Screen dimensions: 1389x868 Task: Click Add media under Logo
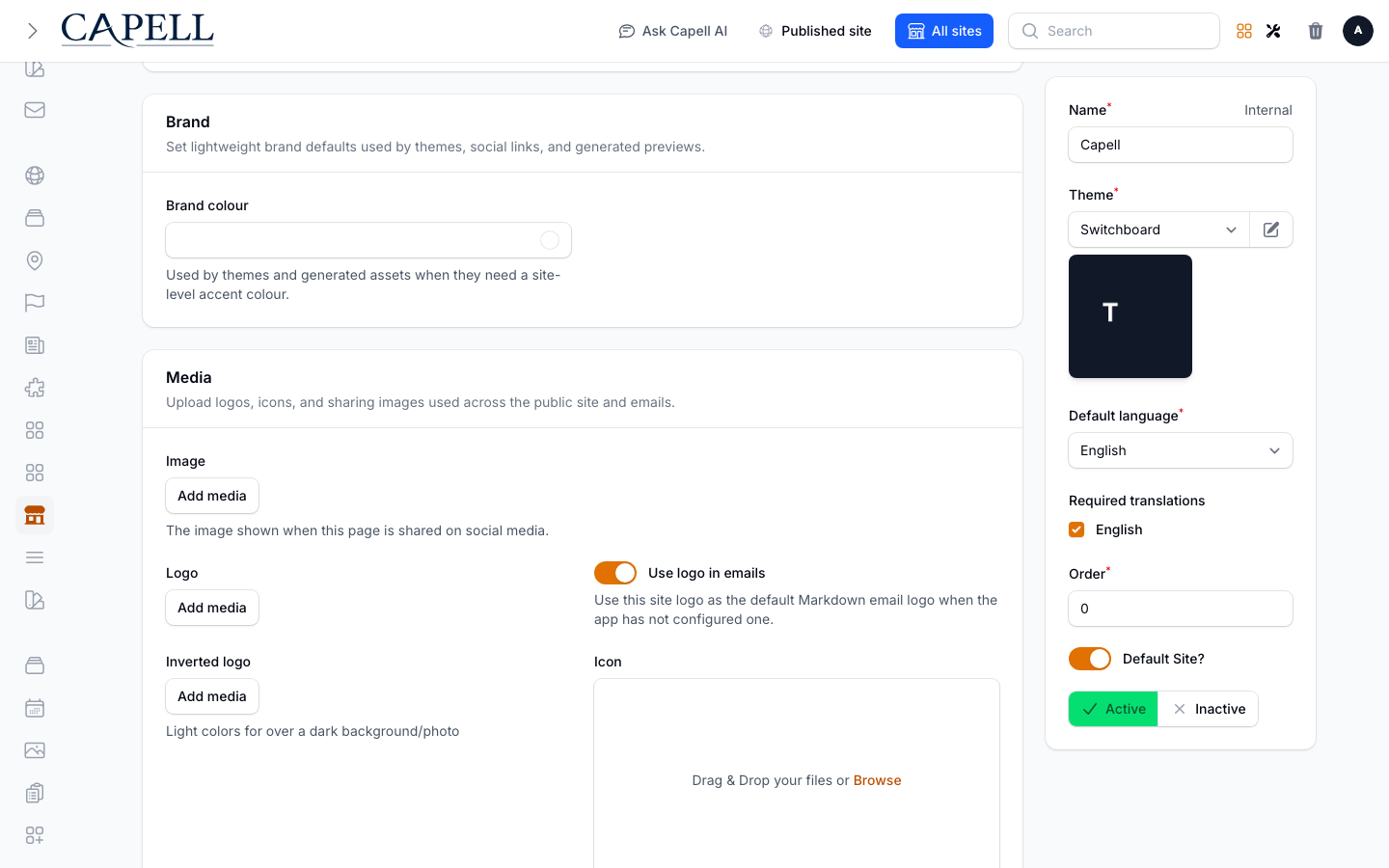point(212,608)
